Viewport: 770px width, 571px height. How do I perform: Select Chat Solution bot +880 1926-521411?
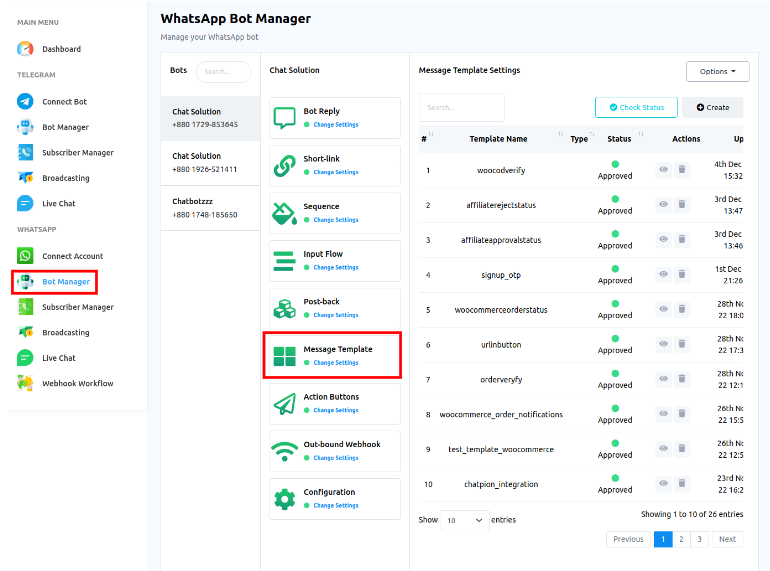pyautogui.click(x=210, y=163)
